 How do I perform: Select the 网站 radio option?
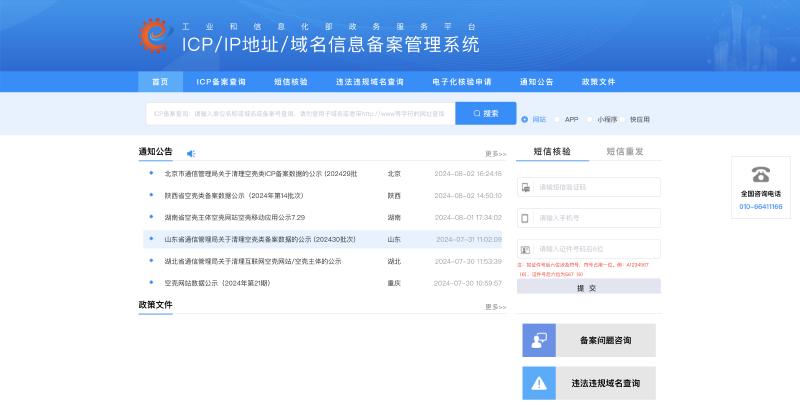525,119
